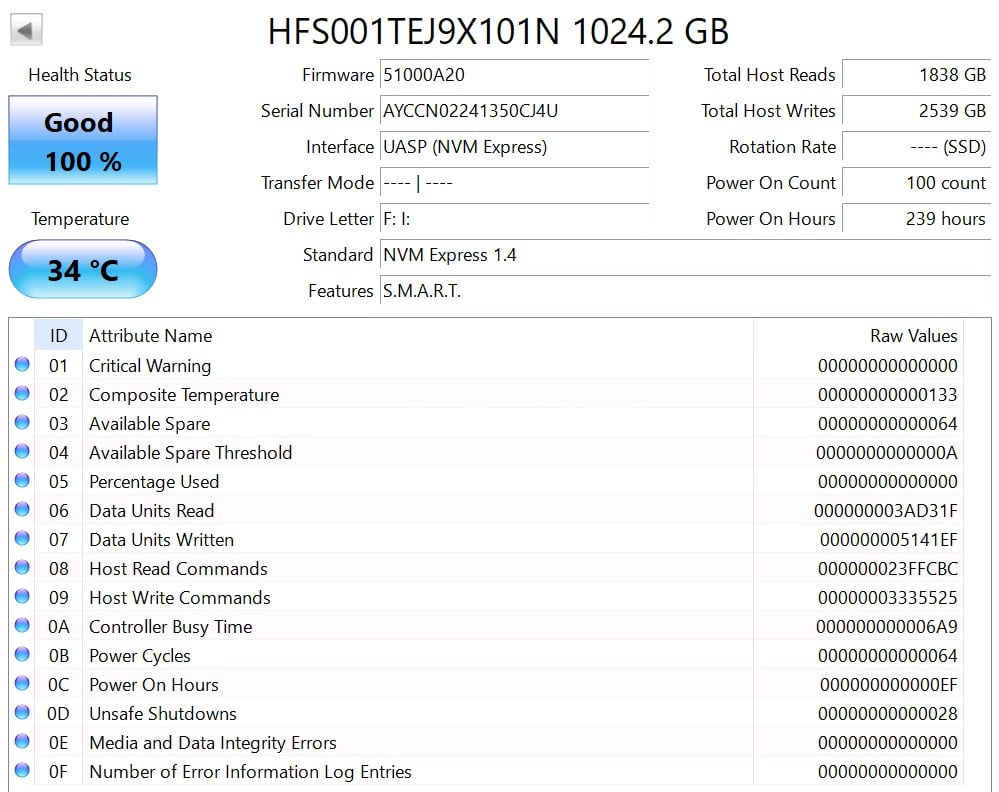Click the Interface field showing UASP
Image resolution: width=999 pixels, height=792 pixels.
(x=514, y=147)
